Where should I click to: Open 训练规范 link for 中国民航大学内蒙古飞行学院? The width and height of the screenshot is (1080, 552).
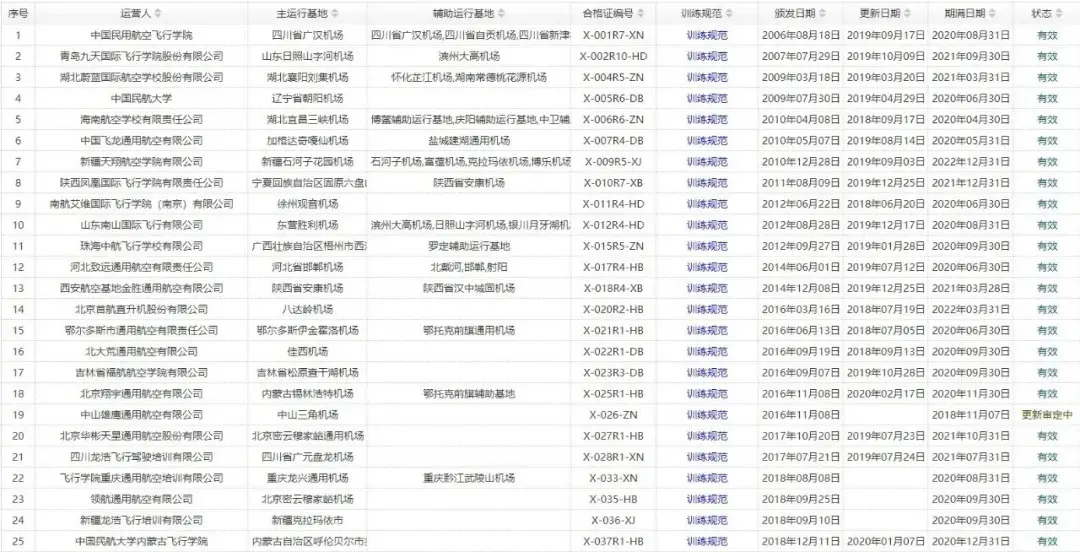707,541
